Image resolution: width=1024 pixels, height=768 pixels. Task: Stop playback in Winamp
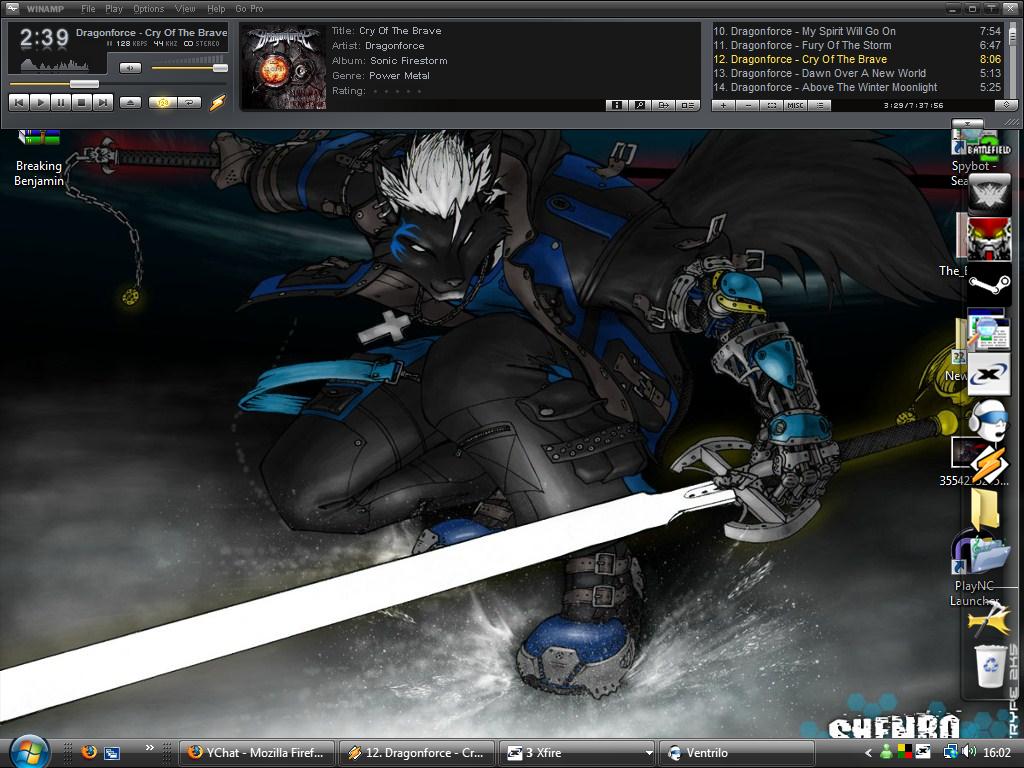coord(82,103)
